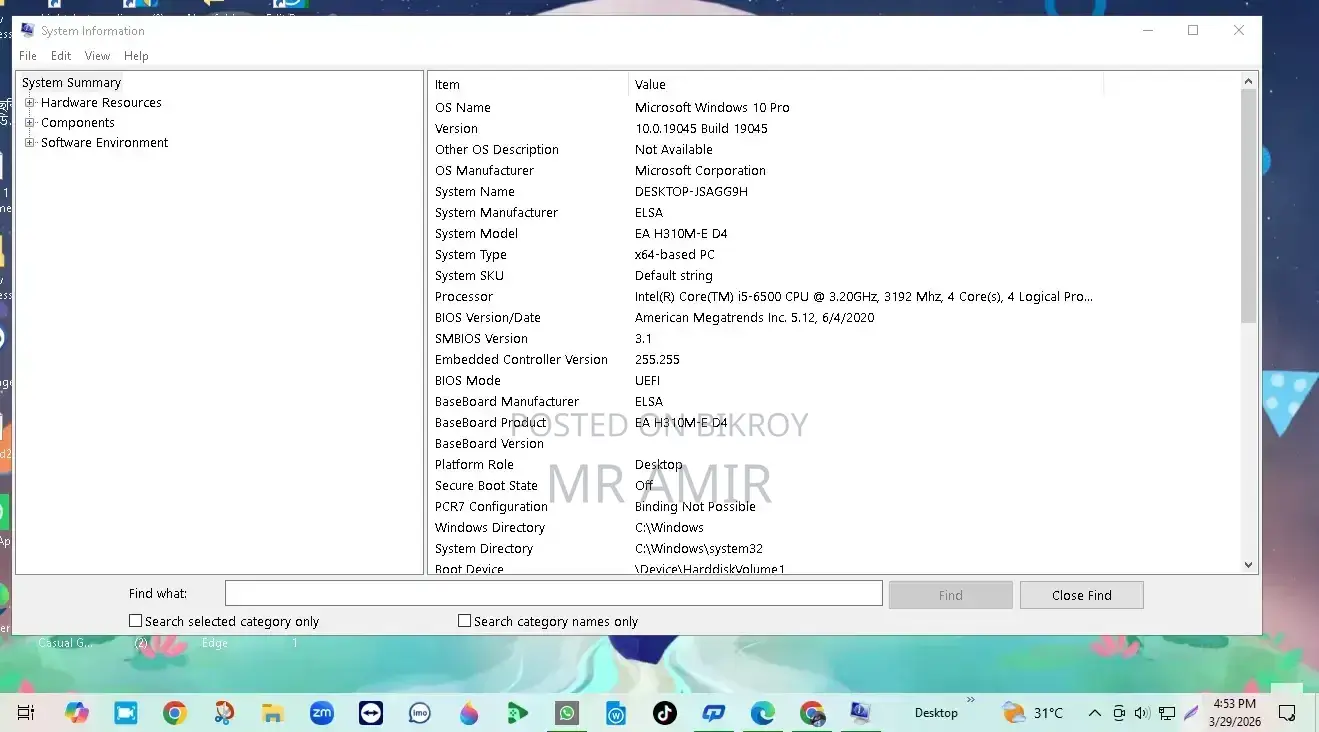Click inside the Find what field

click(553, 594)
